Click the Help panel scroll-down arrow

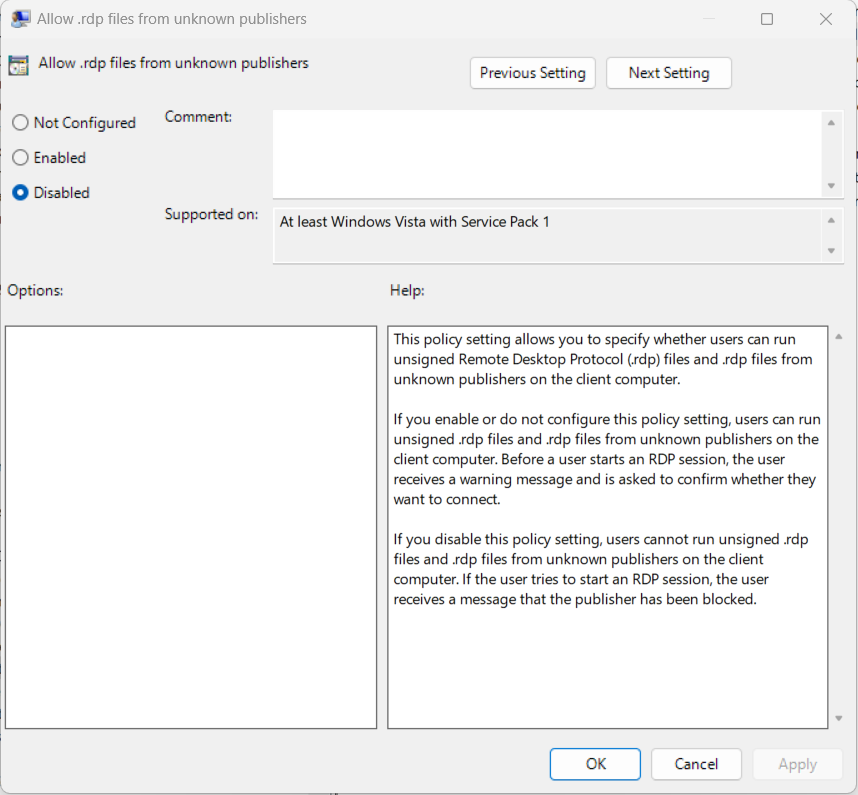pyautogui.click(x=839, y=718)
